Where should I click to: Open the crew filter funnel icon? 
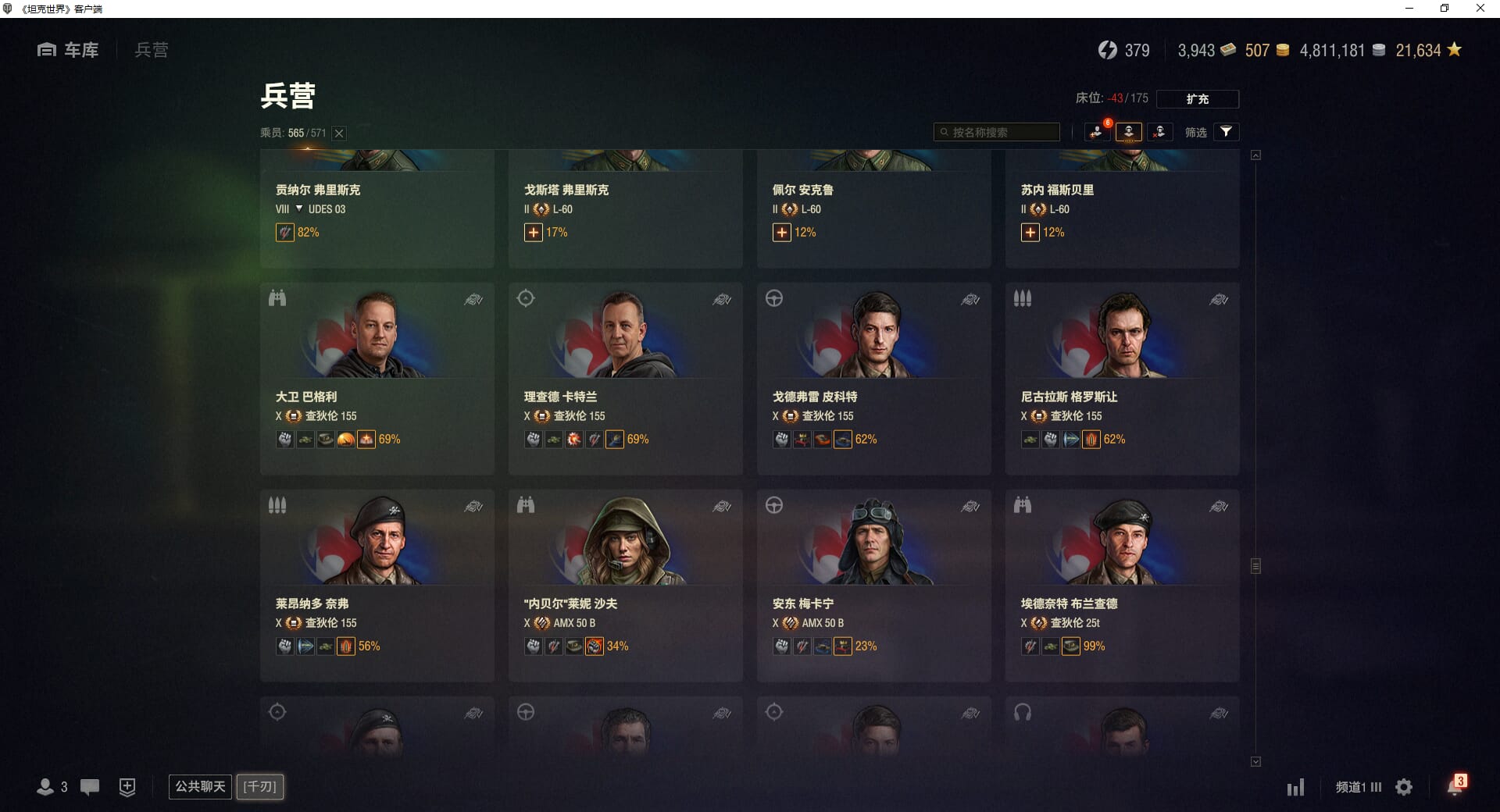[x=1227, y=132]
